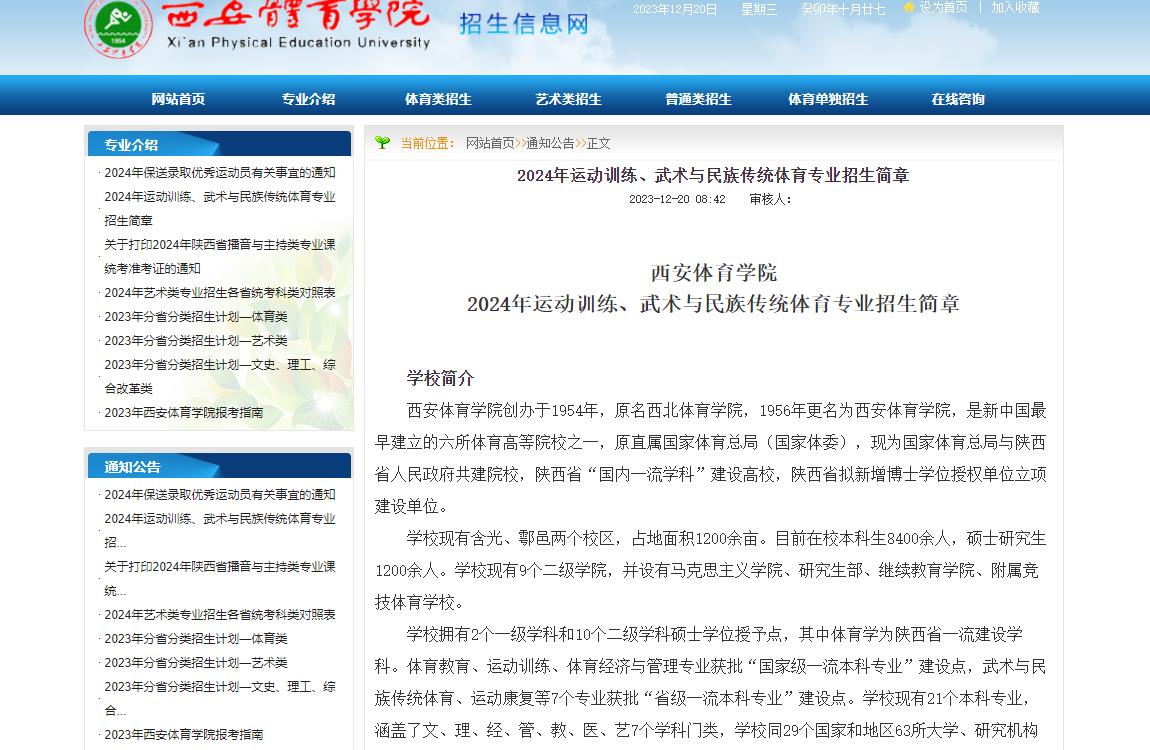Open the 艺术类招生 navigation menu item
Screen dimensions: 1150x750
(568, 99)
